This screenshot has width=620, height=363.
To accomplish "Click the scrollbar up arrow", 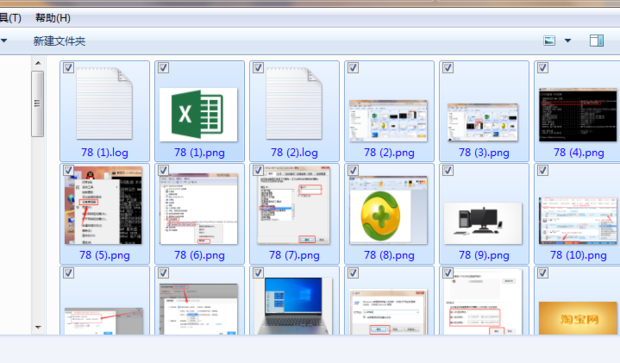I will (x=38, y=63).
